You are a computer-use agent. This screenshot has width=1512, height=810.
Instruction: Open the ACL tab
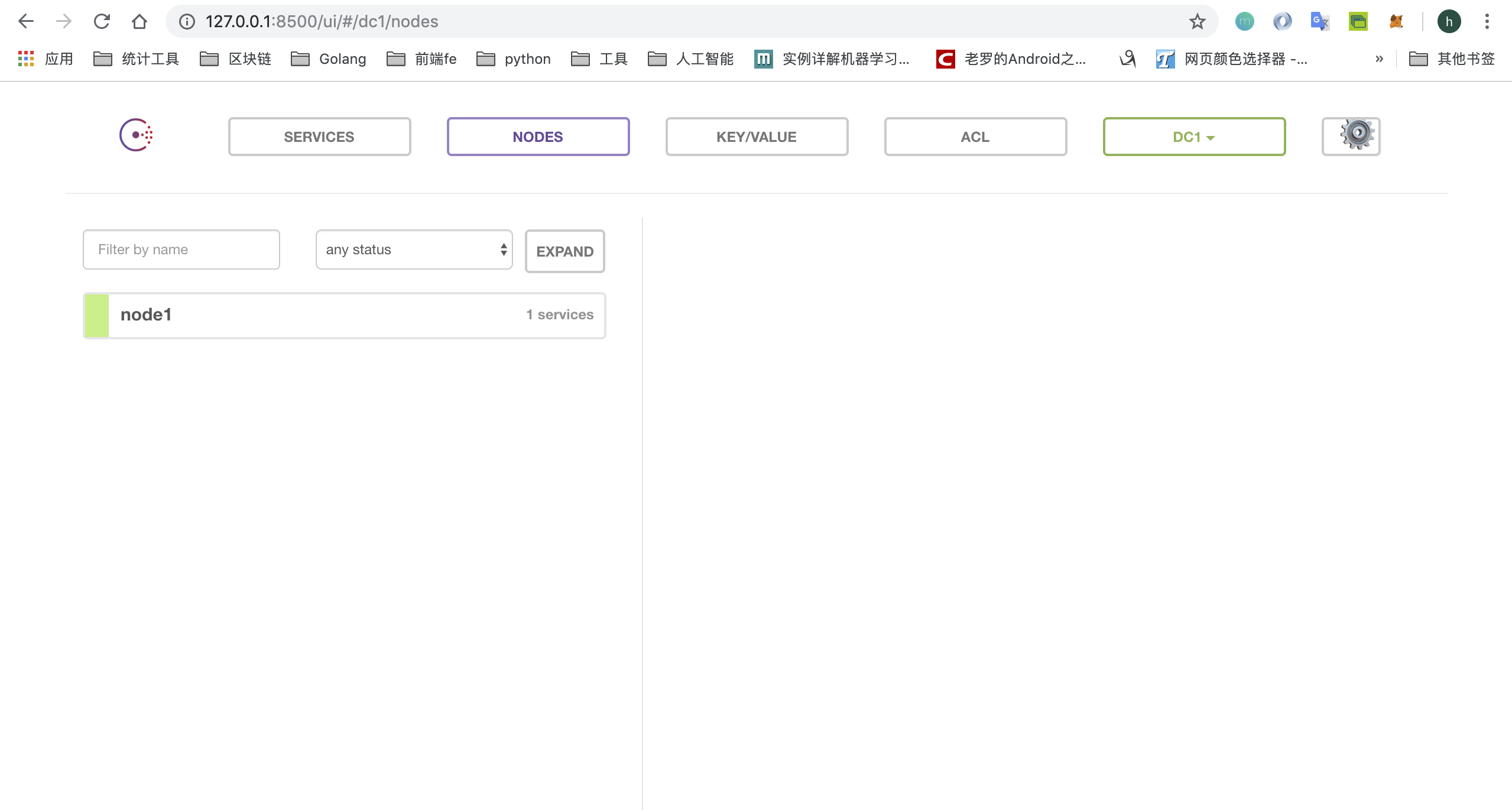click(x=975, y=137)
